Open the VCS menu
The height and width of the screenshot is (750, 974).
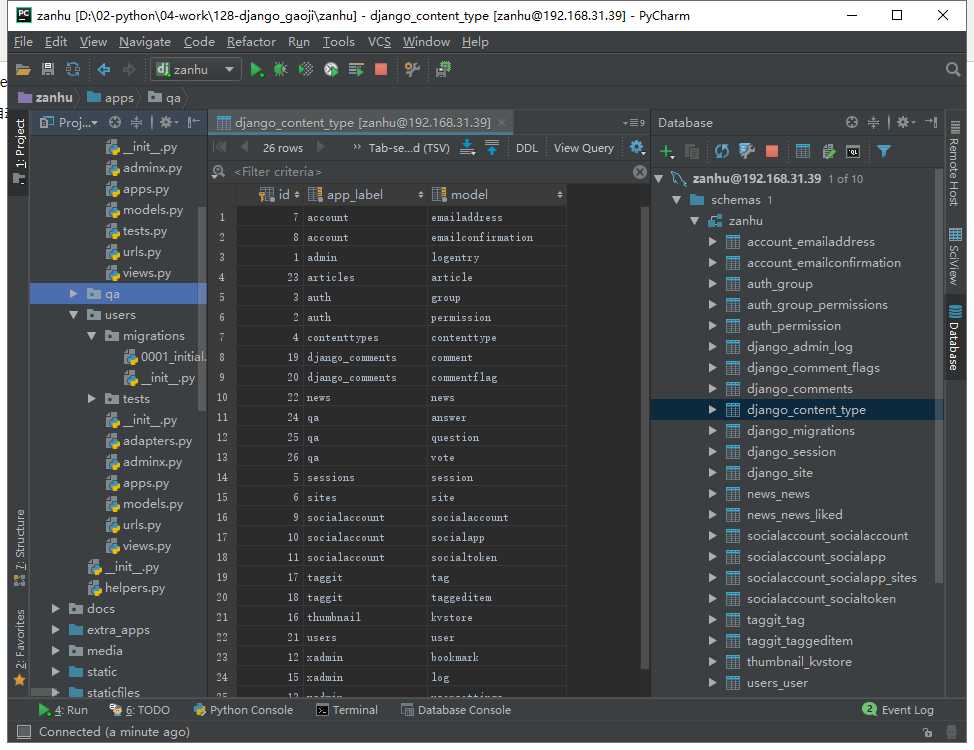(x=379, y=42)
